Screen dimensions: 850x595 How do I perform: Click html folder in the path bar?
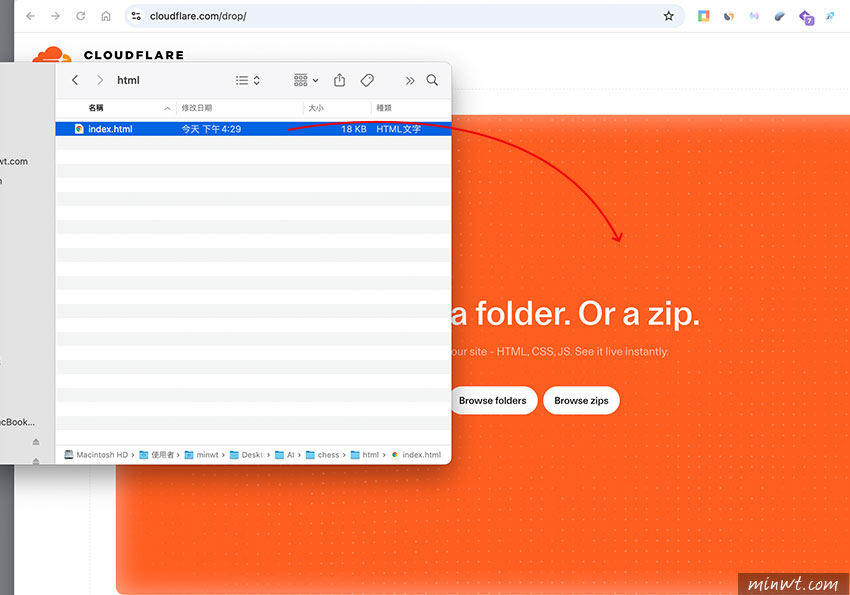click(365, 455)
